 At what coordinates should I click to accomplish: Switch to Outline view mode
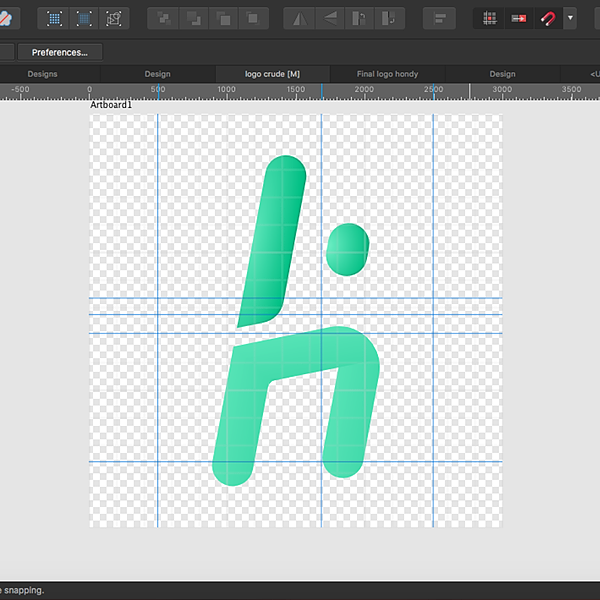(114, 18)
